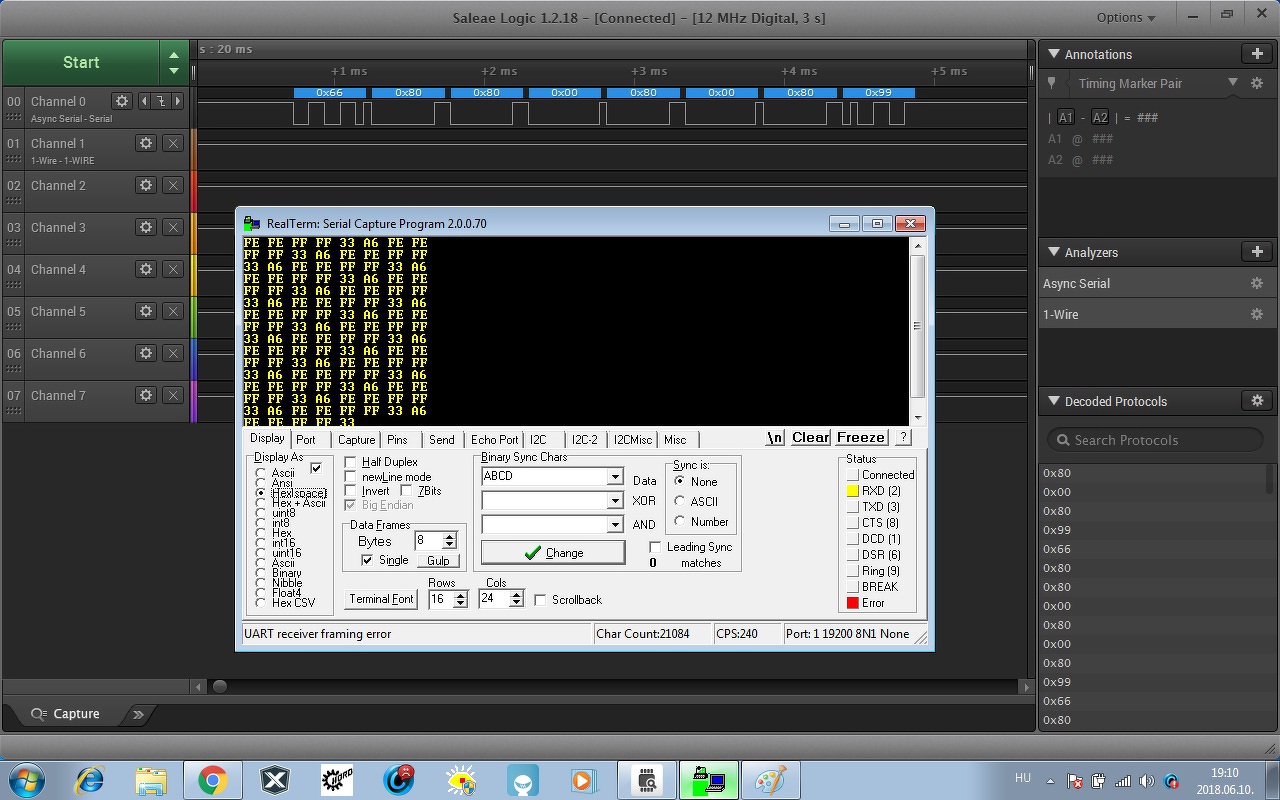Viewport: 1280px width, 800px height.
Task: Select the Capture tab at bottom
Action: [65, 714]
